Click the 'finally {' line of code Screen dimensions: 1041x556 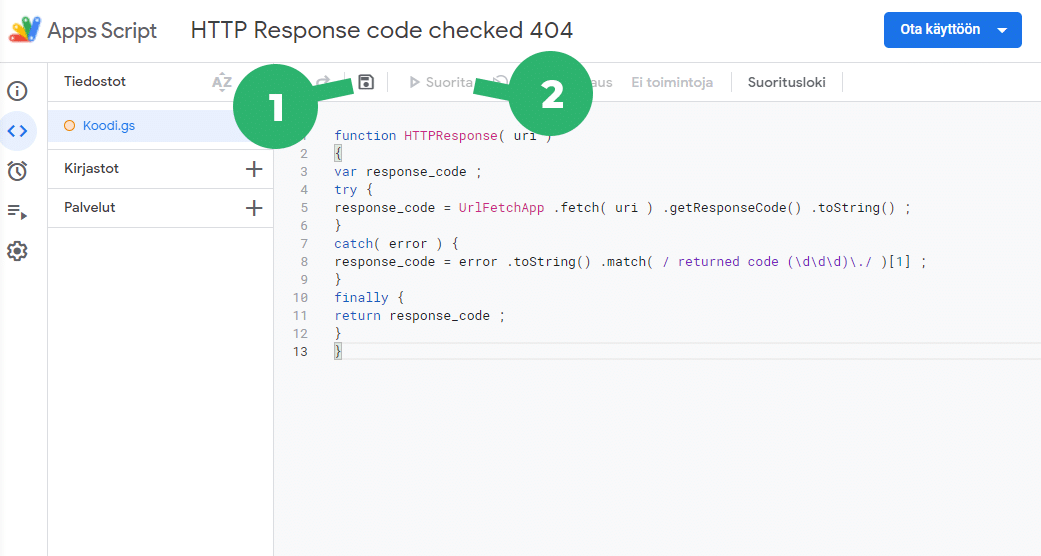click(x=368, y=298)
